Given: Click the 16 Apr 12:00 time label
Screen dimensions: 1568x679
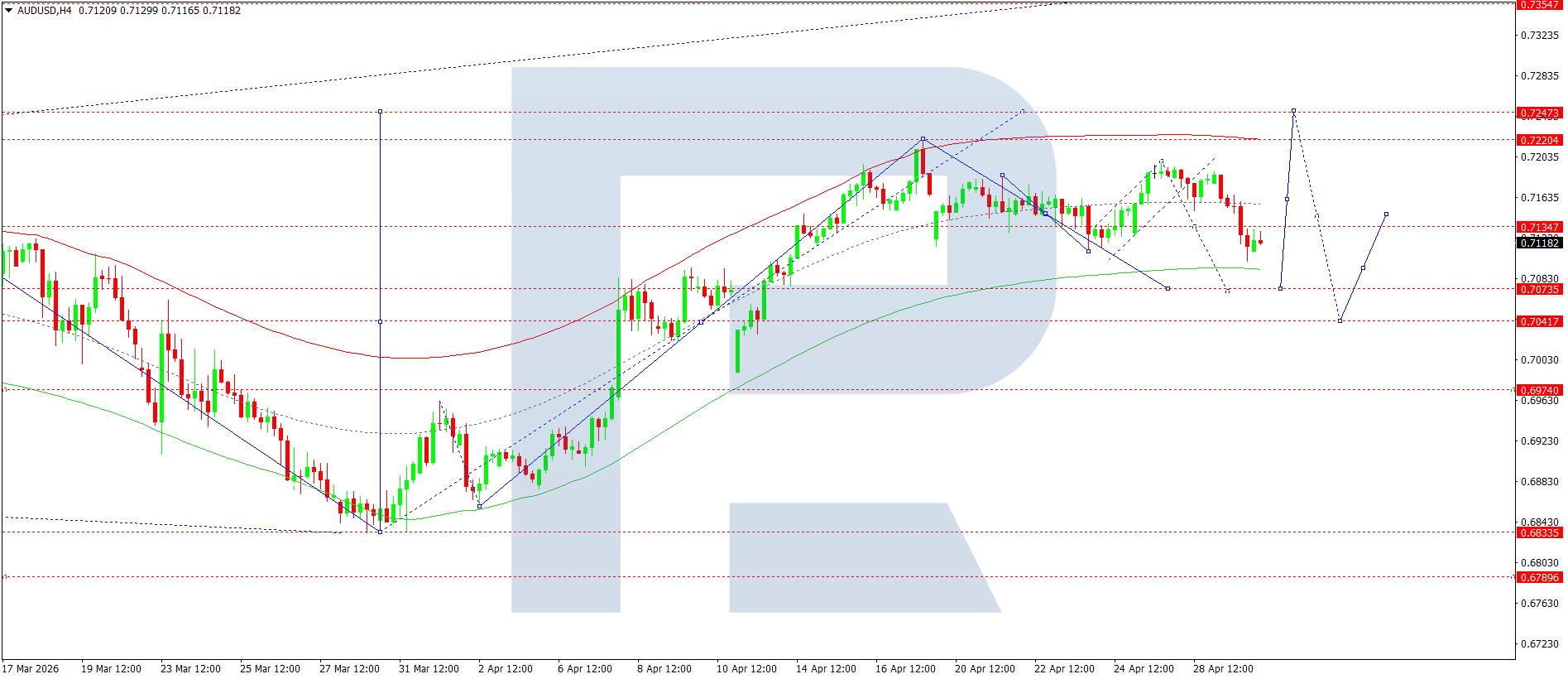Looking at the screenshot, I should (905, 669).
